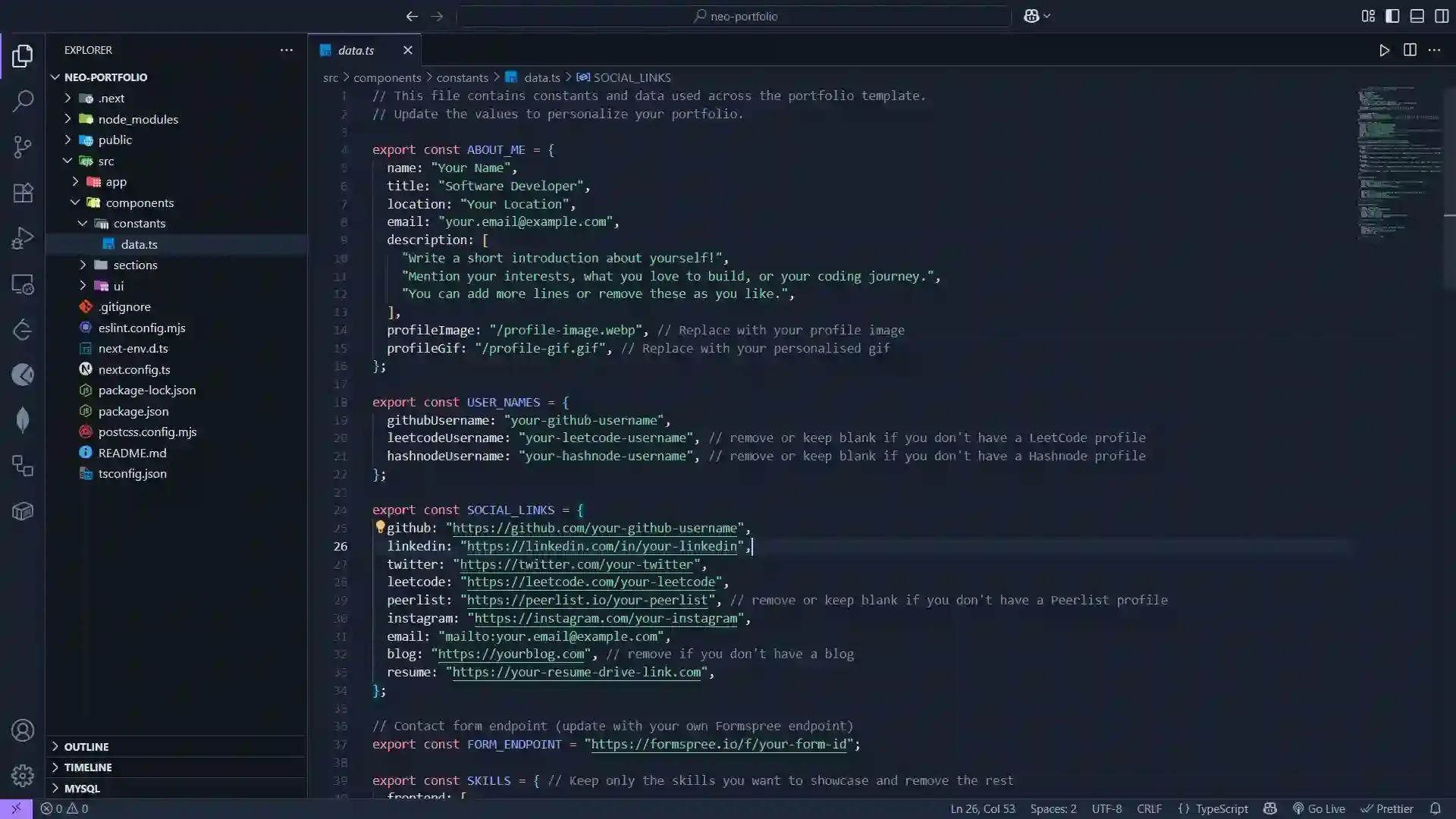Image resolution: width=1456 pixels, height=819 pixels.
Task: Toggle the primary sidebar visibility
Action: (x=1392, y=16)
